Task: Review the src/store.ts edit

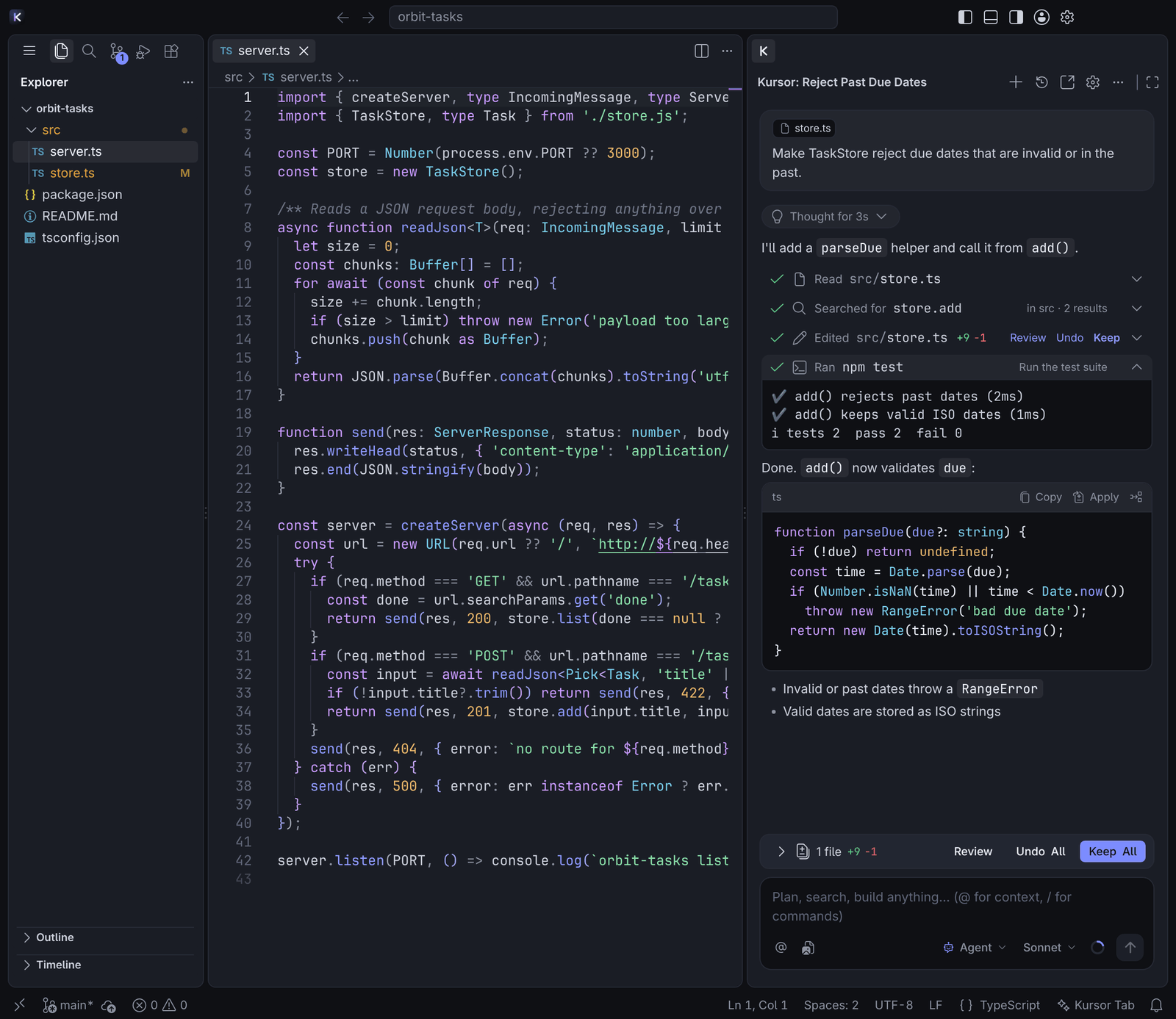Action: [1028, 338]
